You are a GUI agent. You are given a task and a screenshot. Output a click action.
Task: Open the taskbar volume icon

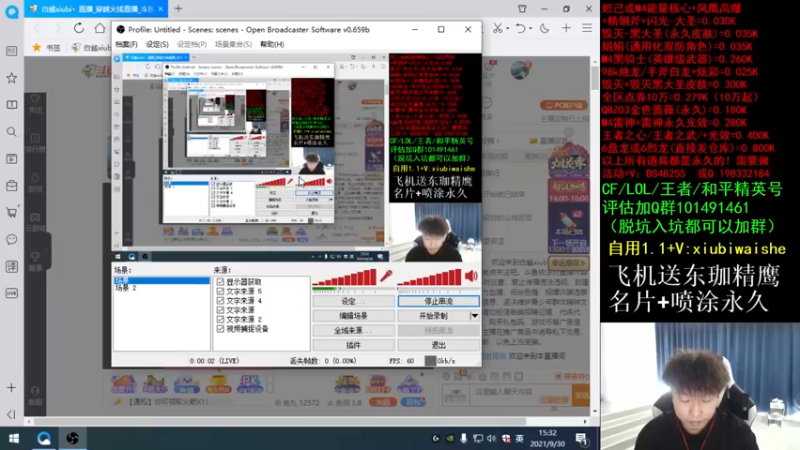pyautogui.click(x=491, y=438)
